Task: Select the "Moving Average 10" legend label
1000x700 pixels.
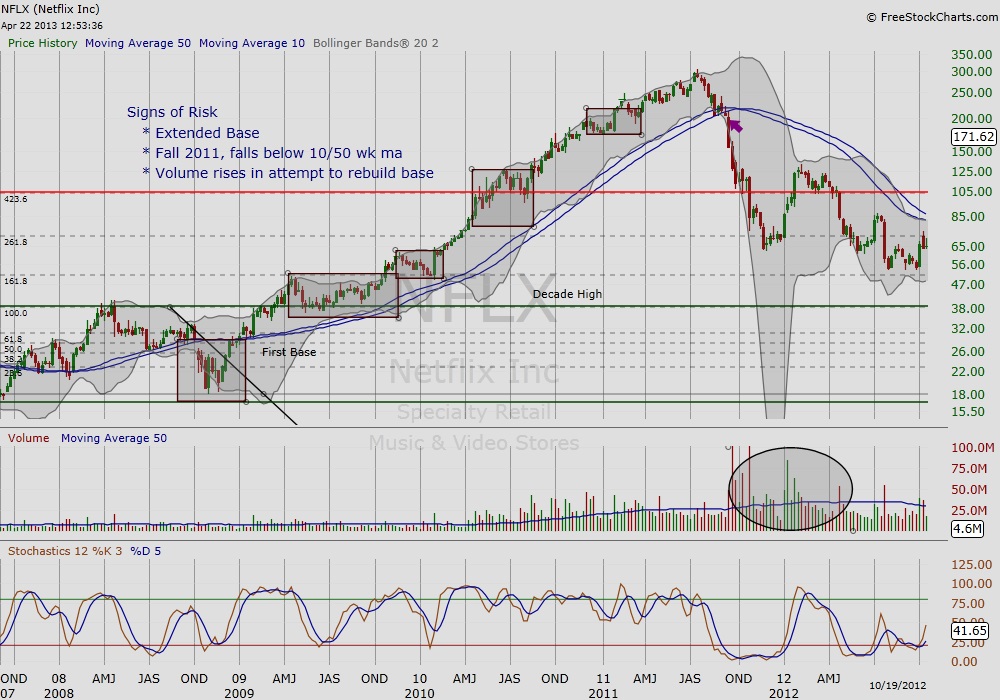Action: pos(252,43)
